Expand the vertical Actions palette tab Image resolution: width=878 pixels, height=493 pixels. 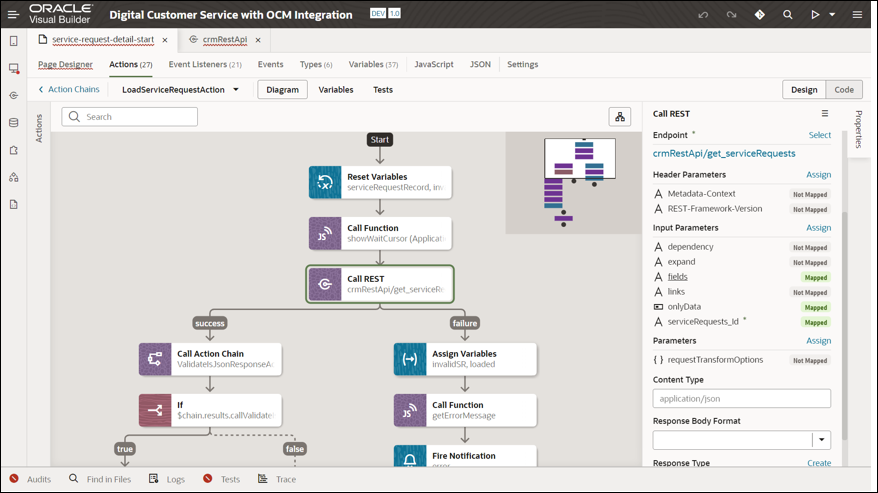click(39, 128)
